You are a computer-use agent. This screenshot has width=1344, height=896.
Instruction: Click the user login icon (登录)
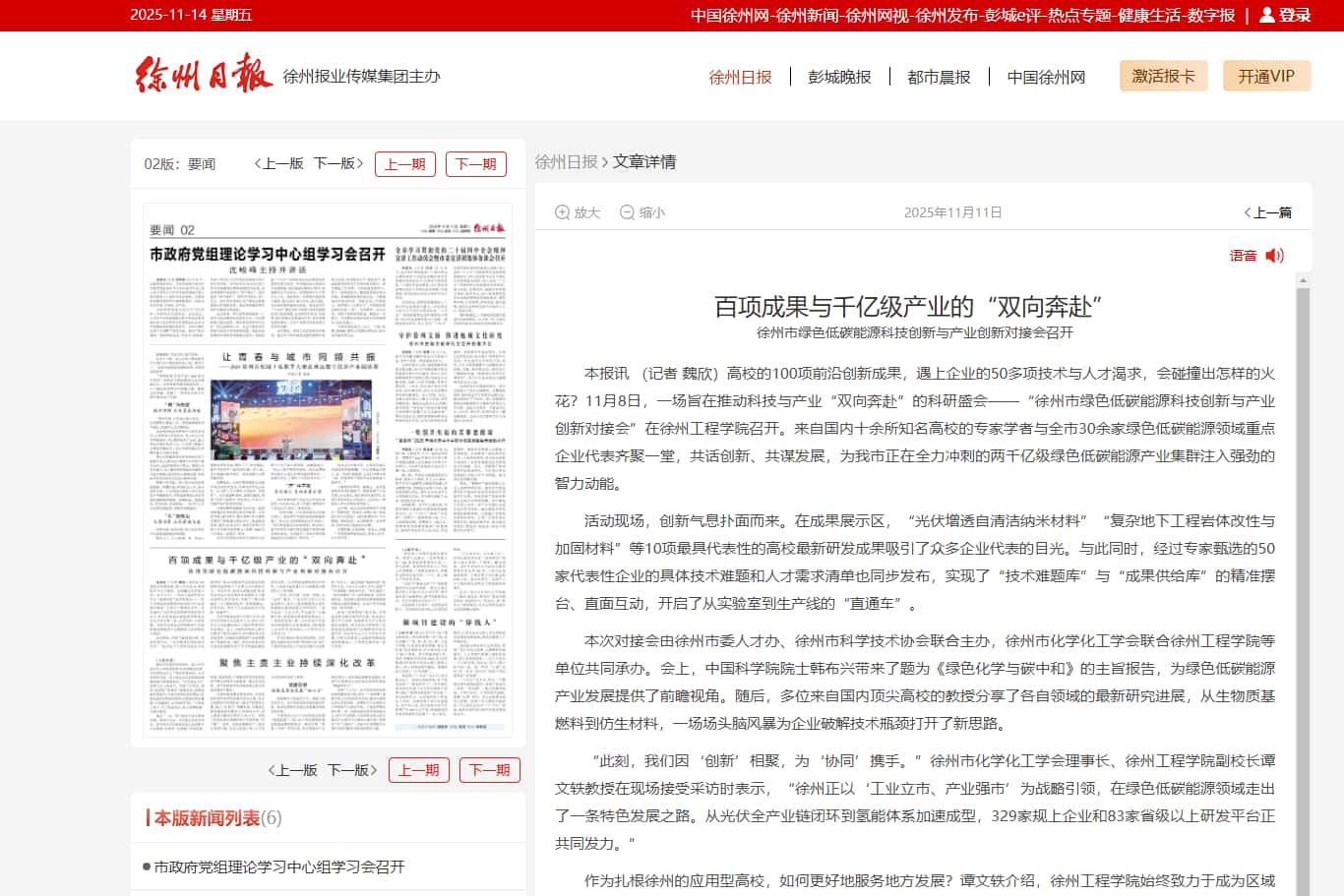point(1267,15)
